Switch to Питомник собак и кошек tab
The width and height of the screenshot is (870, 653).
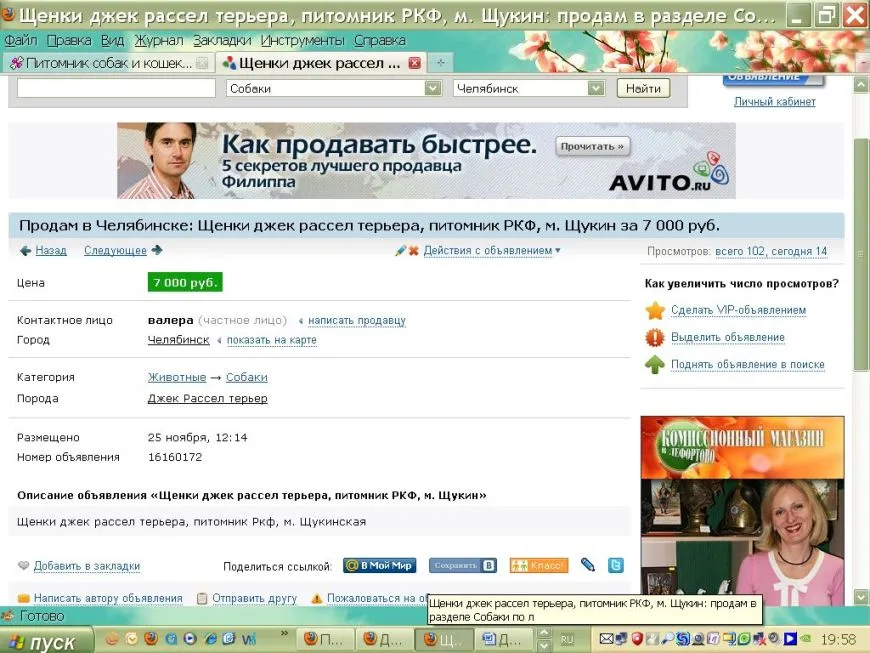(109, 63)
